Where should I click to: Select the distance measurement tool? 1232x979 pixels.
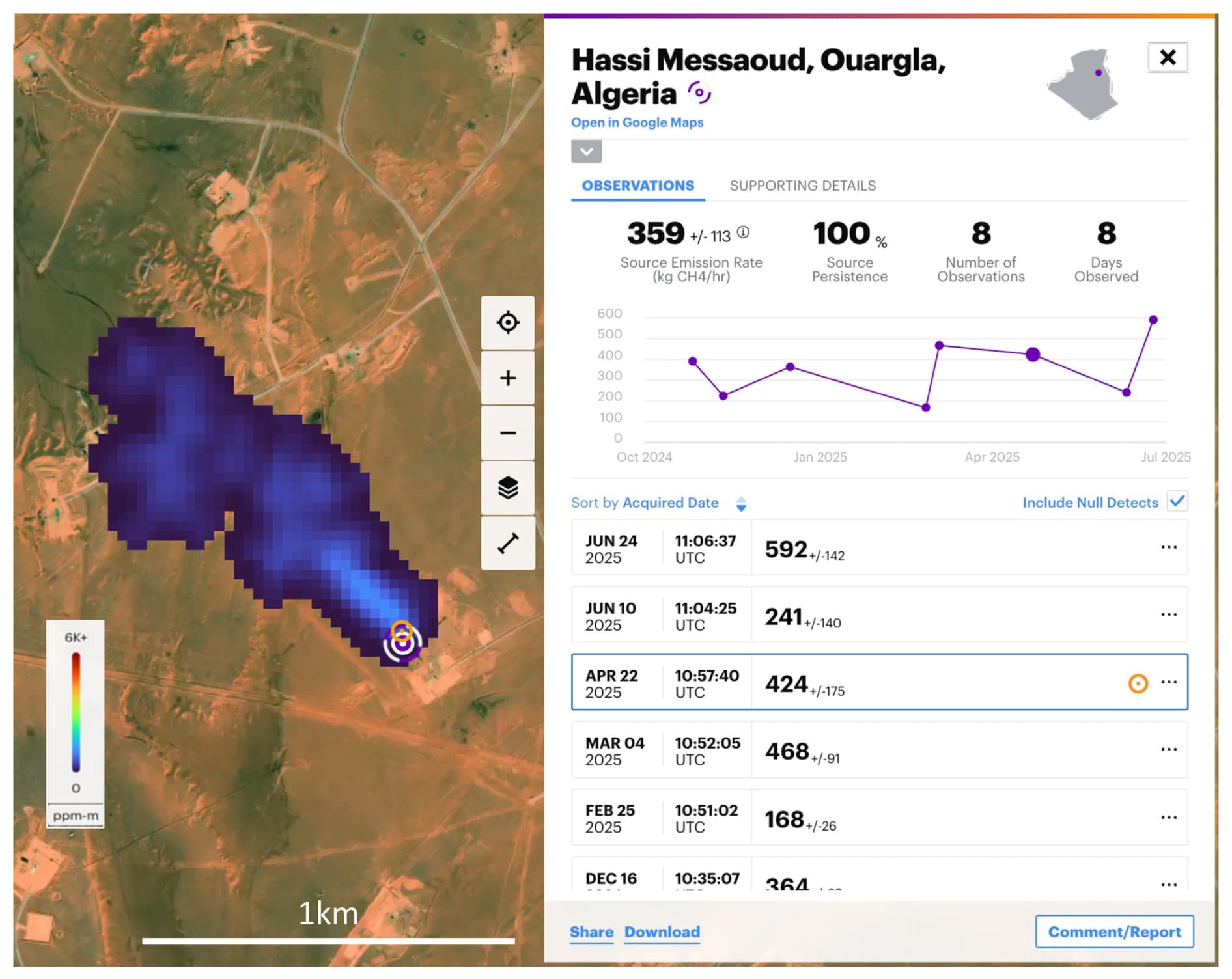(x=508, y=542)
